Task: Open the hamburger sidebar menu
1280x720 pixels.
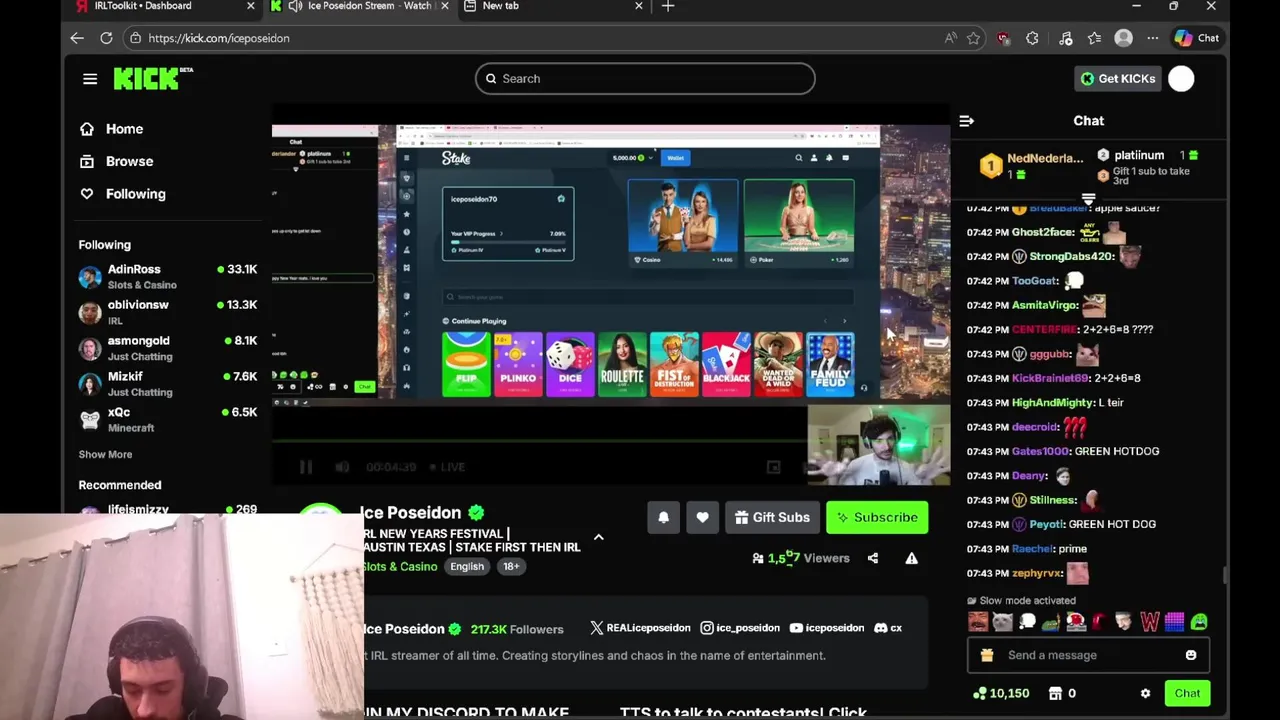Action: [90, 78]
